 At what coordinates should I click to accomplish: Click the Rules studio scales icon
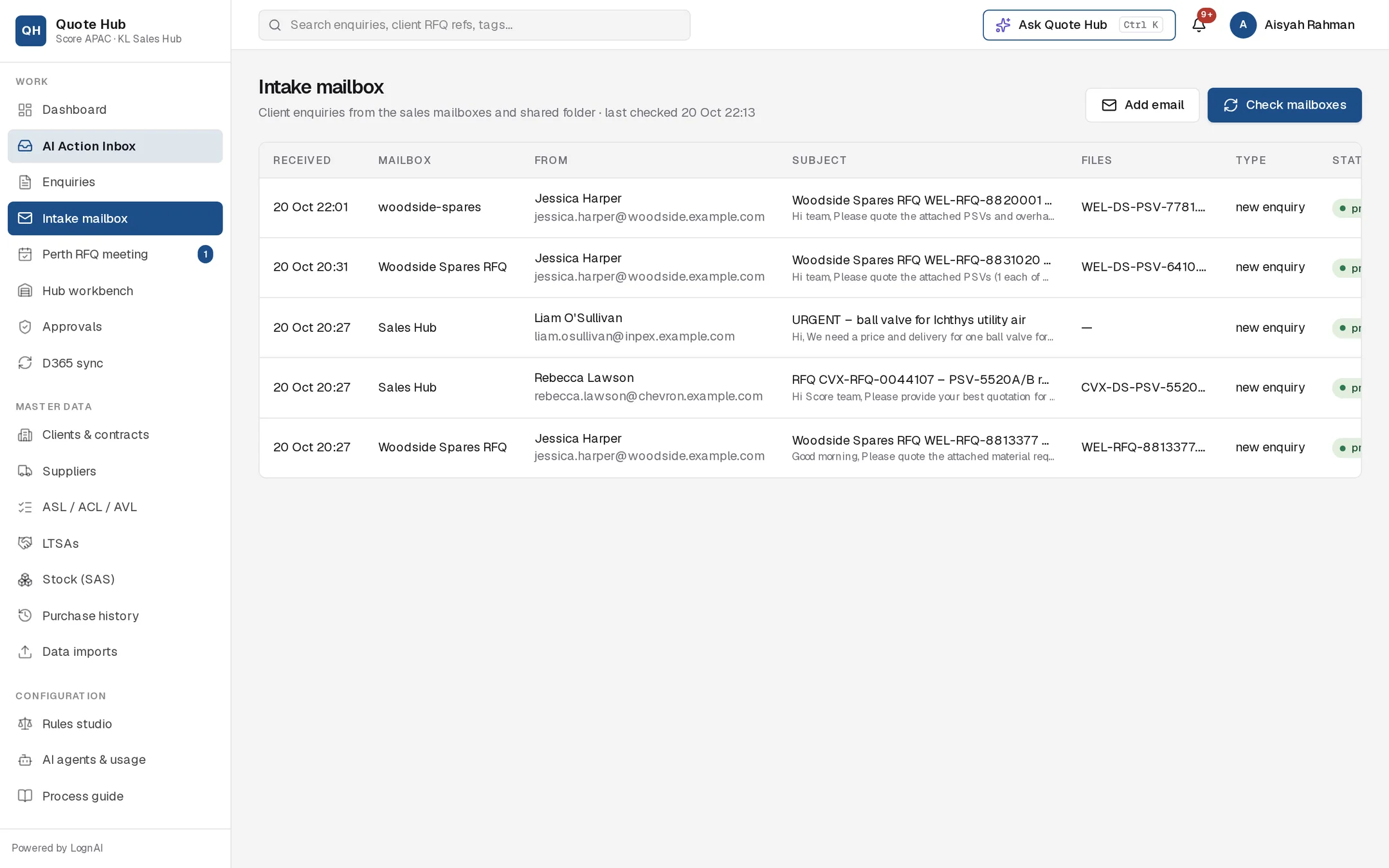25,724
